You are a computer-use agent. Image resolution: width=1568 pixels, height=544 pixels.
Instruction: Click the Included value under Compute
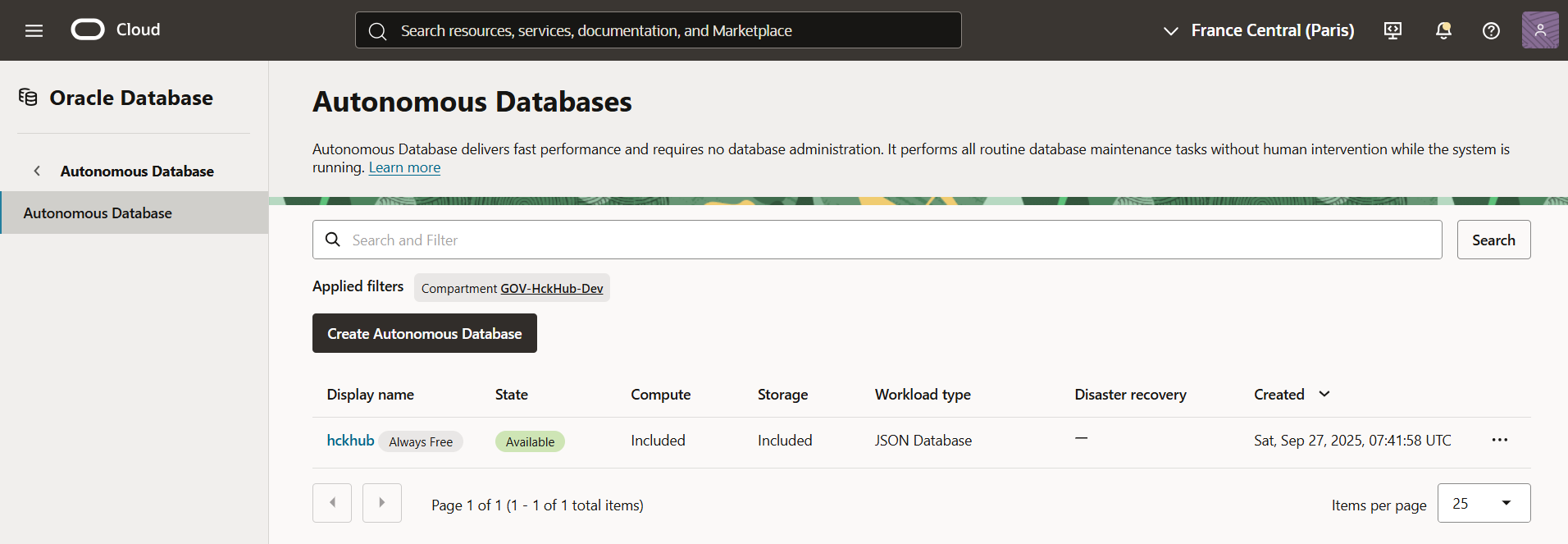658,441
